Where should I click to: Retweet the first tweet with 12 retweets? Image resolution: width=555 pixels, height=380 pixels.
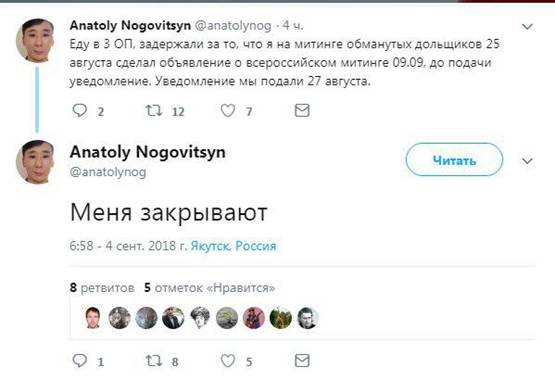(154, 111)
